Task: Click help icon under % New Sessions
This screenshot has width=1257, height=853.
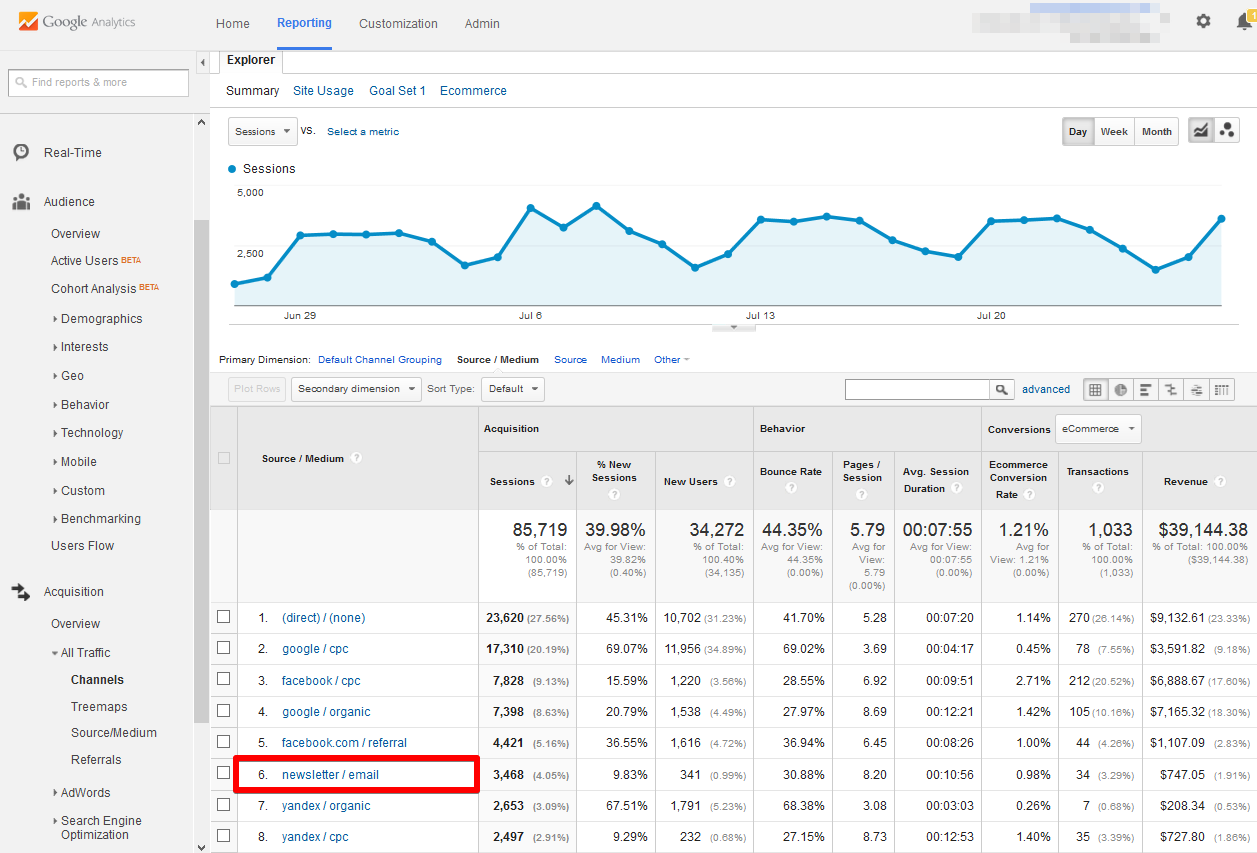Action: [x=614, y=494]
